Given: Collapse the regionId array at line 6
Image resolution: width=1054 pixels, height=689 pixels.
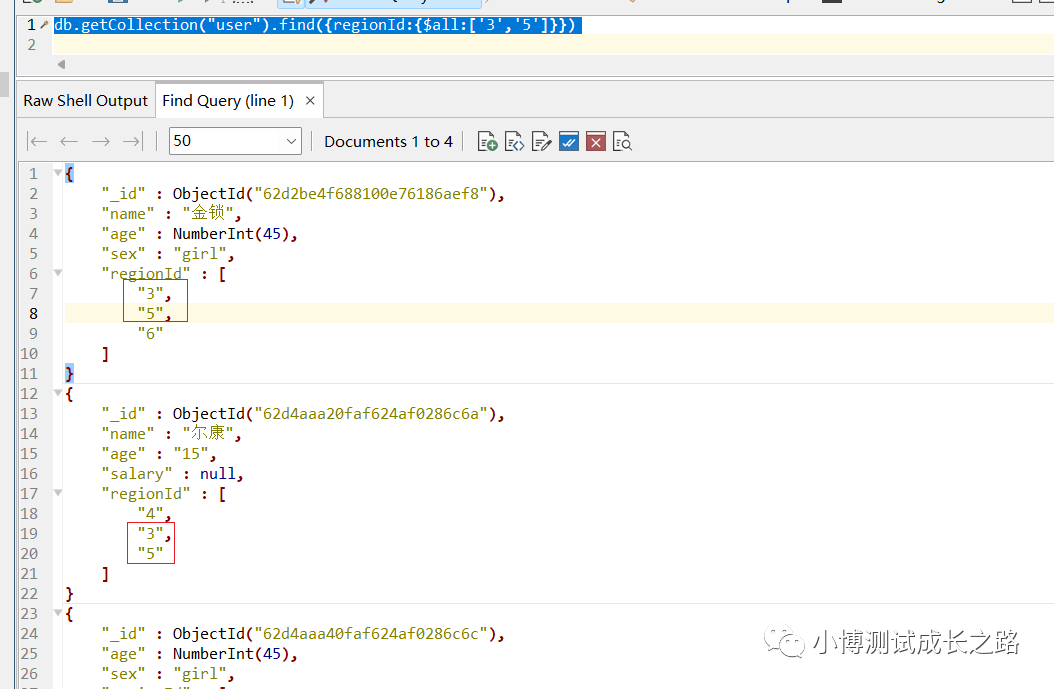Looking at the screenshot, I should [x=57, y=273].
